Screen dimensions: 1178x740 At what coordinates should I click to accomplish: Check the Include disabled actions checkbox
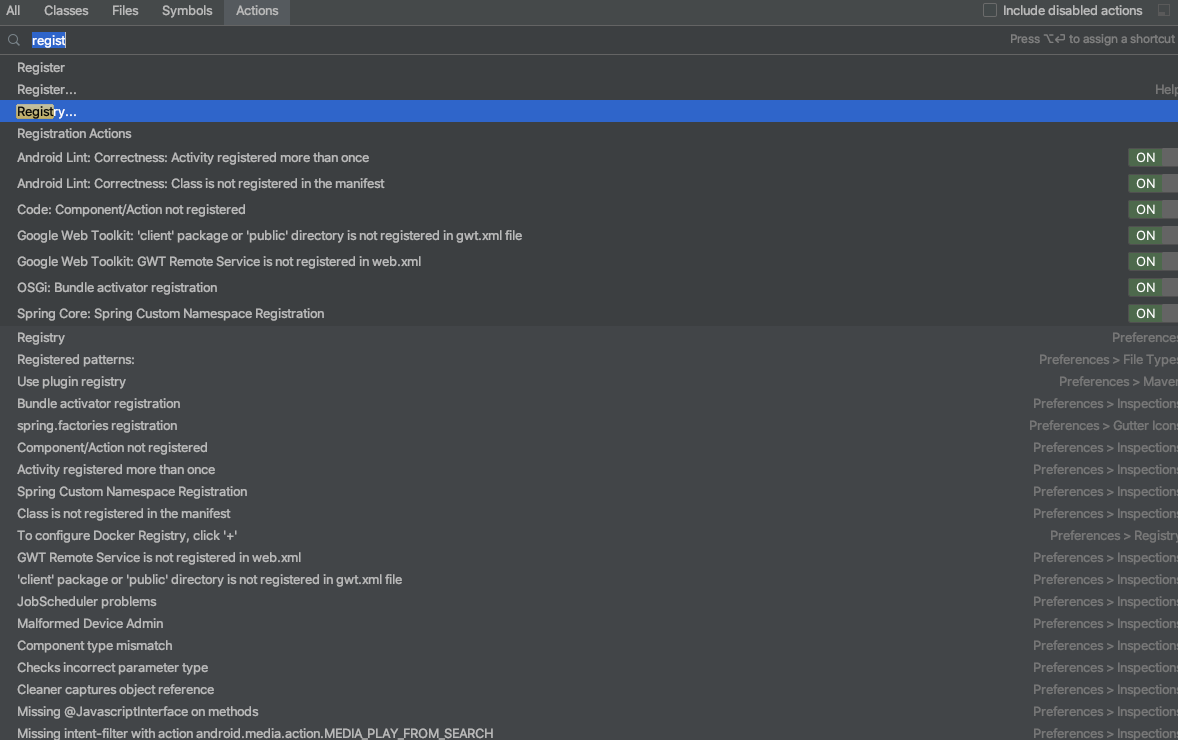[x=990, y=11]
